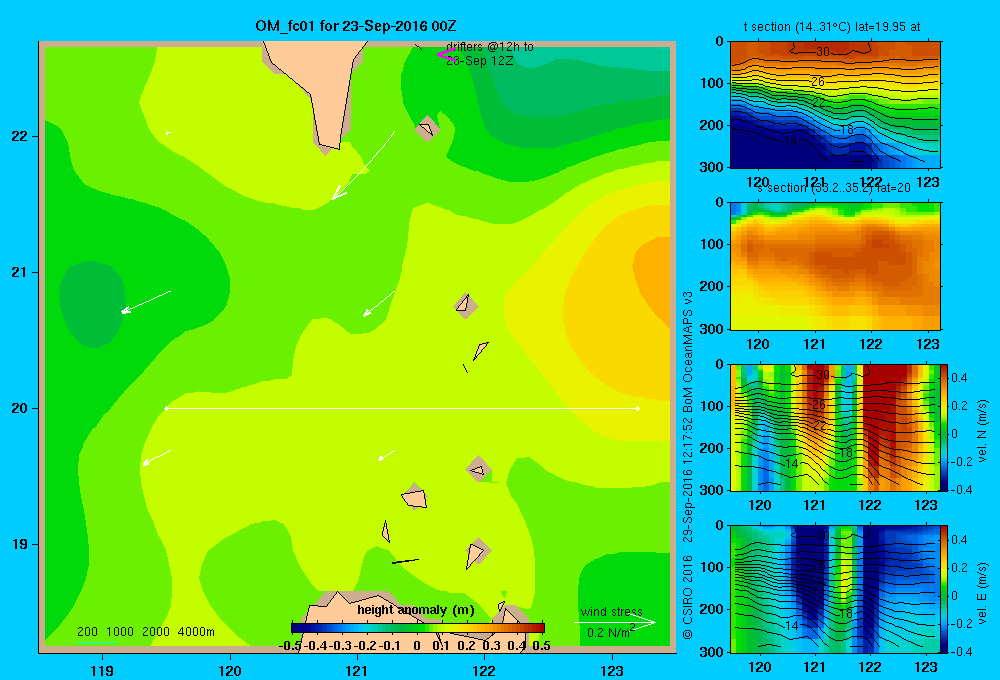The width and height of the screenshot is (1000, 680).
Task: Click the '0.2 N/m2' wind stress value
Action: coord(611,632)
